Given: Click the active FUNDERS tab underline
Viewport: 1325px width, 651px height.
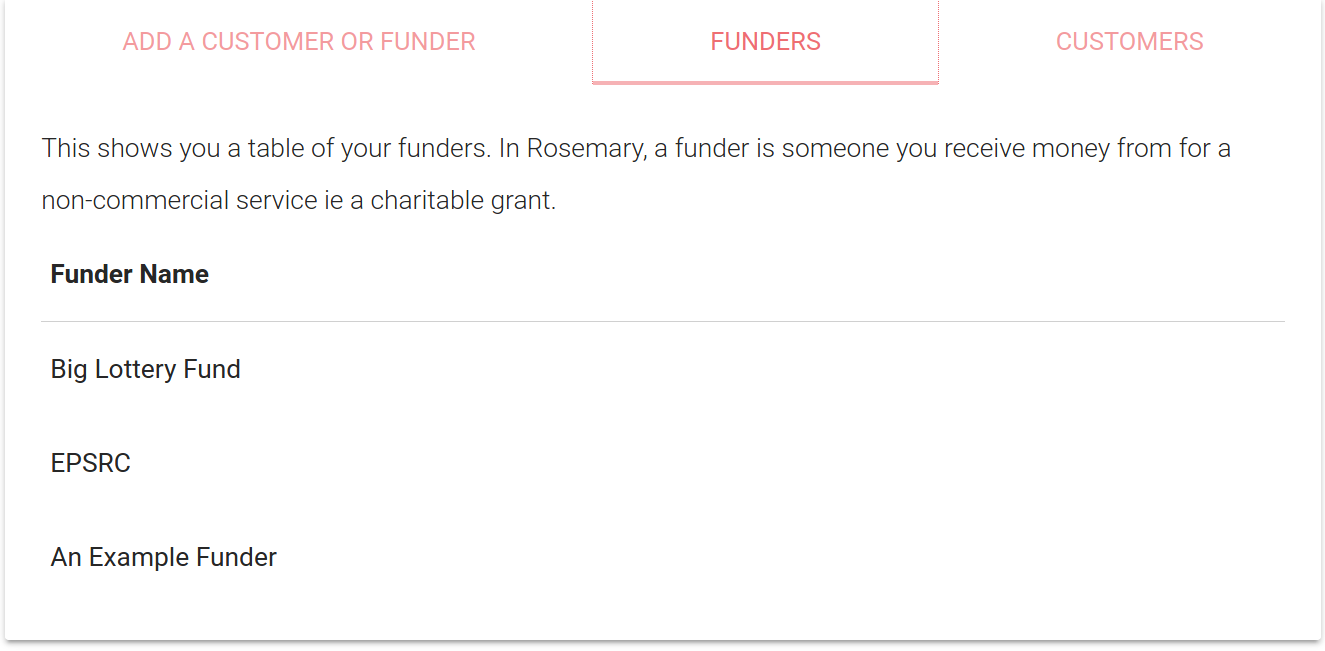Looking at the screenshot, I should [x=765, y=84].
